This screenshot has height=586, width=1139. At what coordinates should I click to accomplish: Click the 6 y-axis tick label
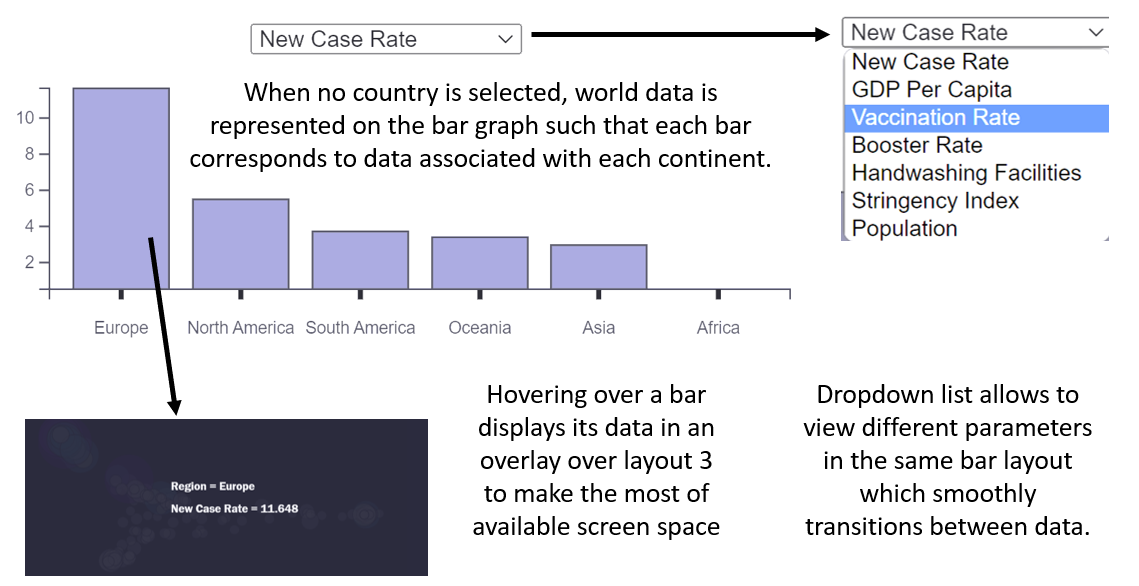(30, 190)
